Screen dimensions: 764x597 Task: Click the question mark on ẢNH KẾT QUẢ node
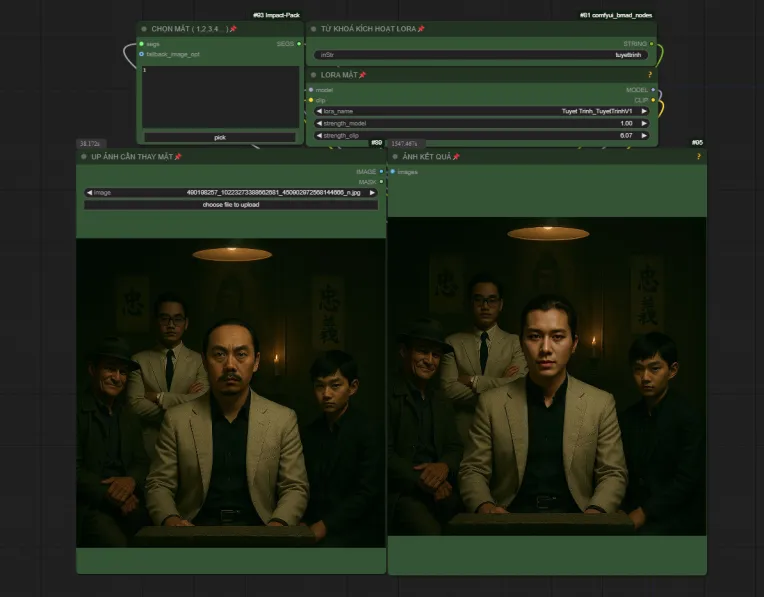point(698,157)
